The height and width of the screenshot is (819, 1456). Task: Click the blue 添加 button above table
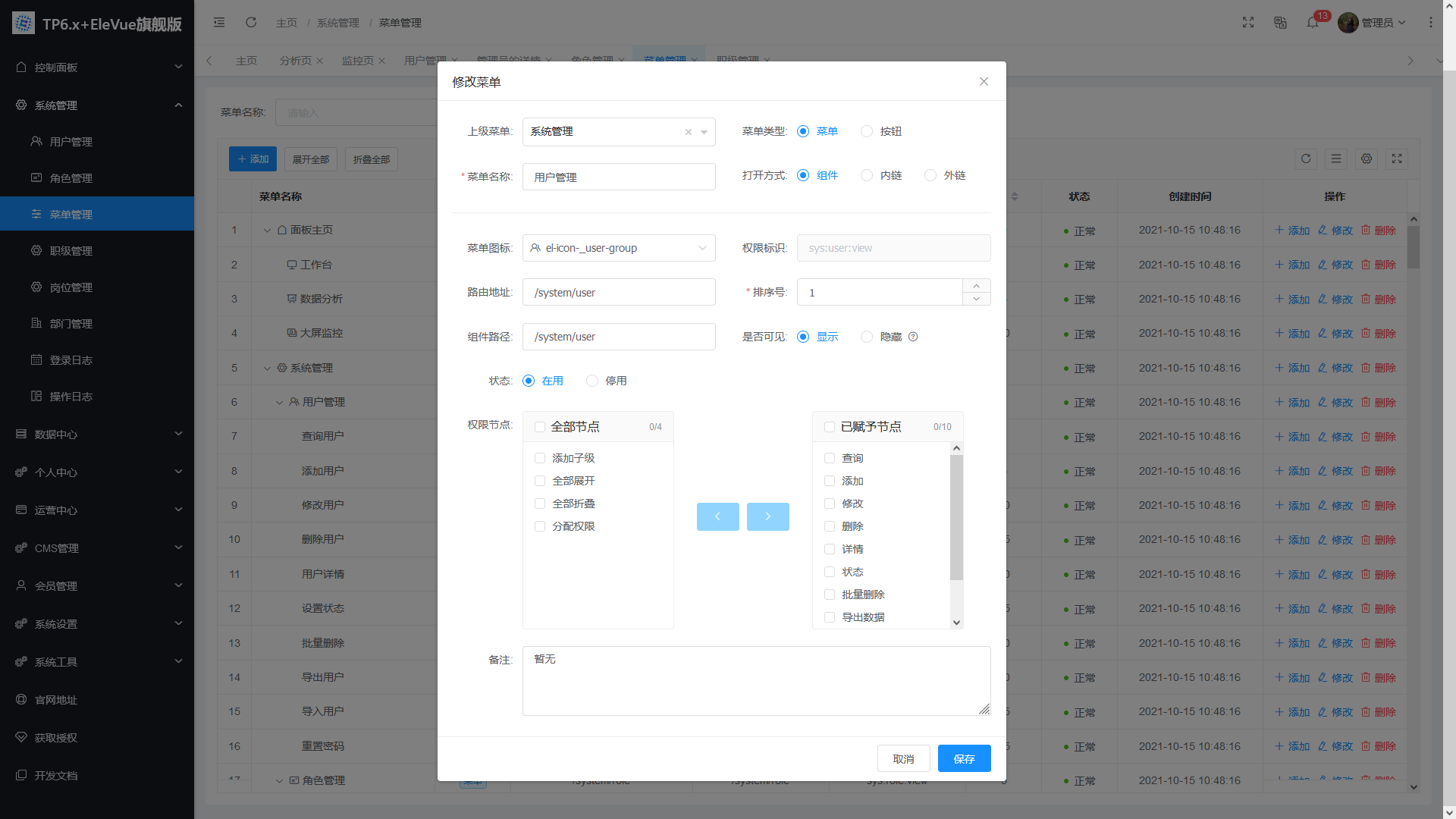253,159
